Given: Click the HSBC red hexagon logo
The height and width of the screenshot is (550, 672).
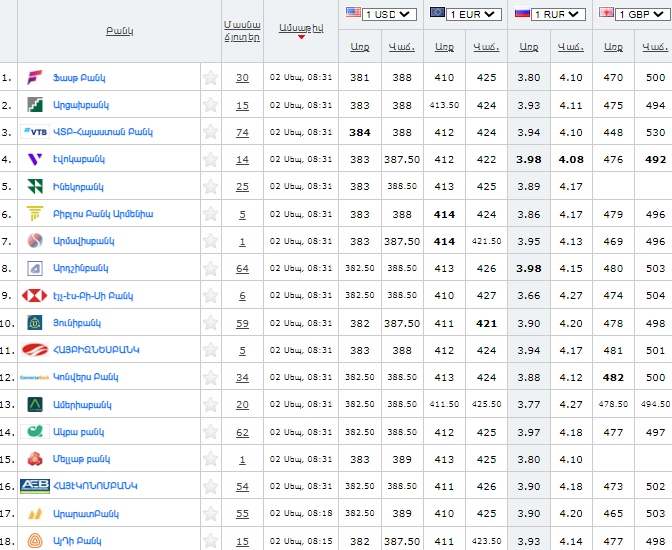Looking at the screenshot, I should click(x=35, y=295).
